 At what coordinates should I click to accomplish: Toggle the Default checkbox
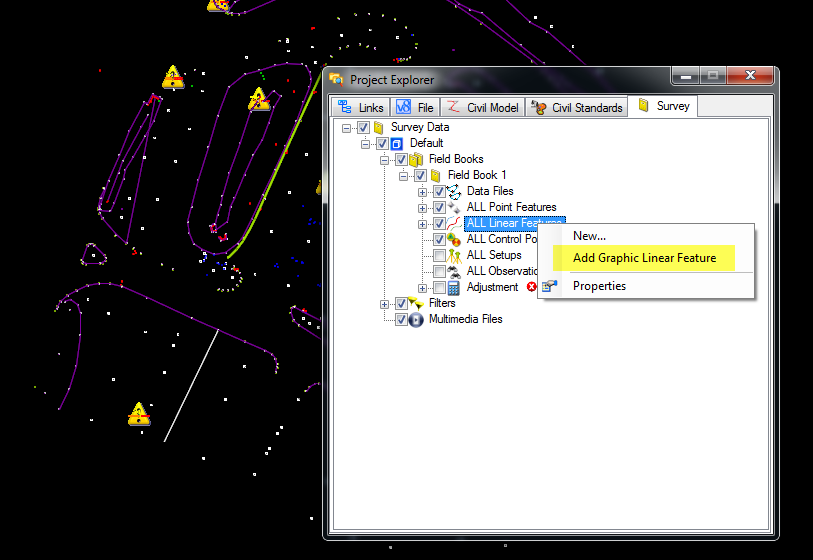[x=383, y=143]
